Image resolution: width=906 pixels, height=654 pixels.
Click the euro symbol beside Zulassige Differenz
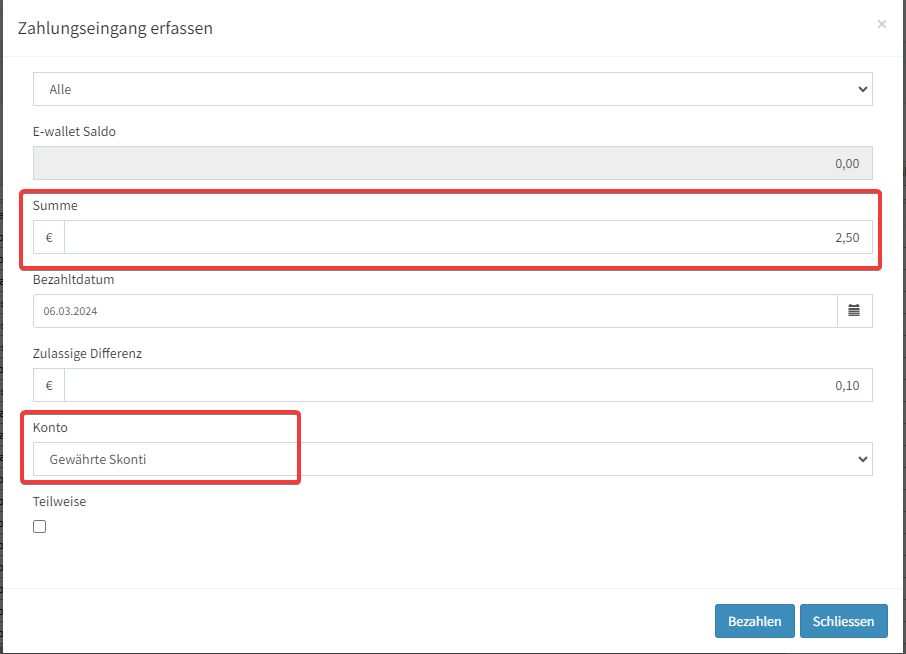(49, 385)
